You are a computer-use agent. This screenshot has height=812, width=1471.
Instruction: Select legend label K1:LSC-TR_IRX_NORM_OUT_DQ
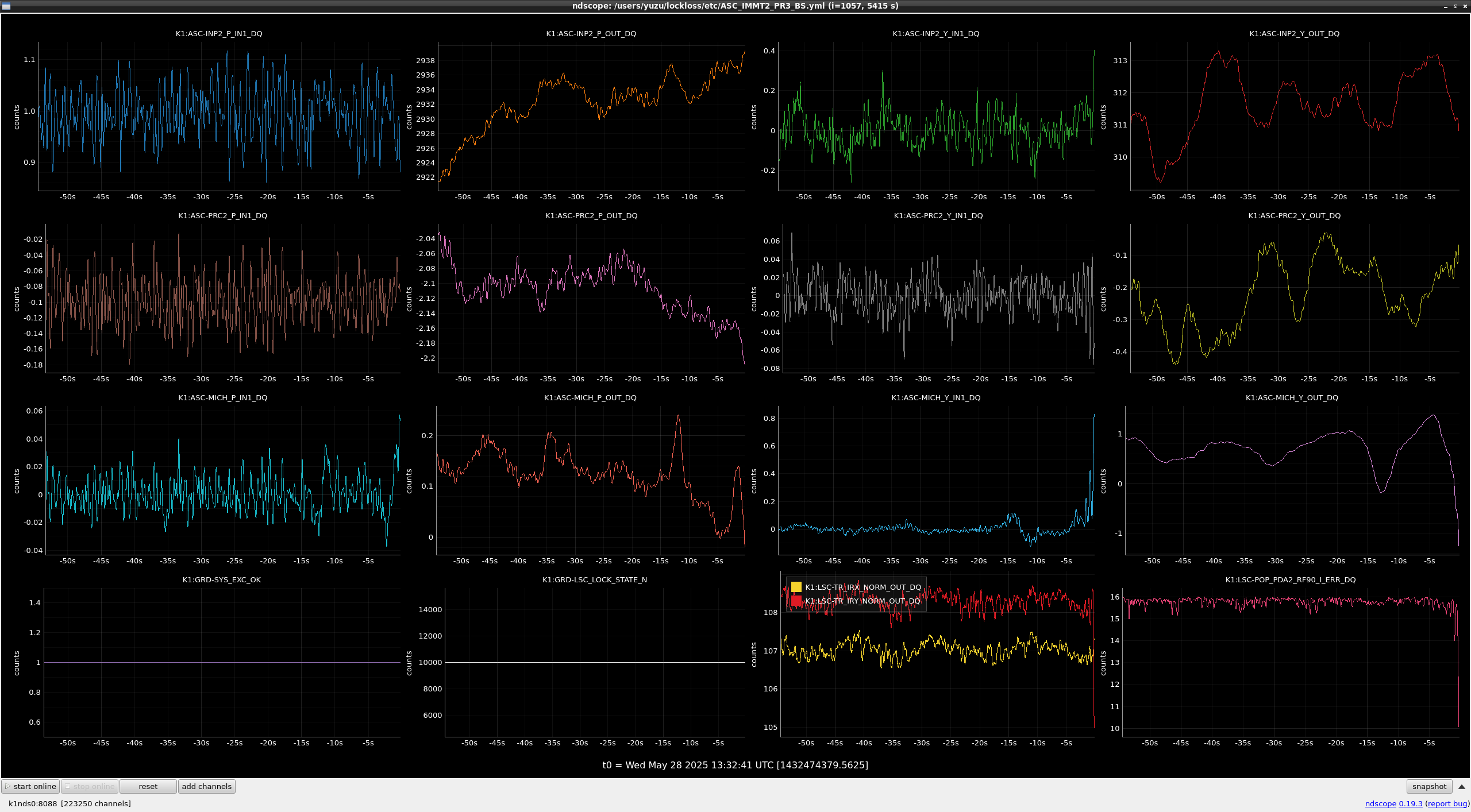point(863,587)
